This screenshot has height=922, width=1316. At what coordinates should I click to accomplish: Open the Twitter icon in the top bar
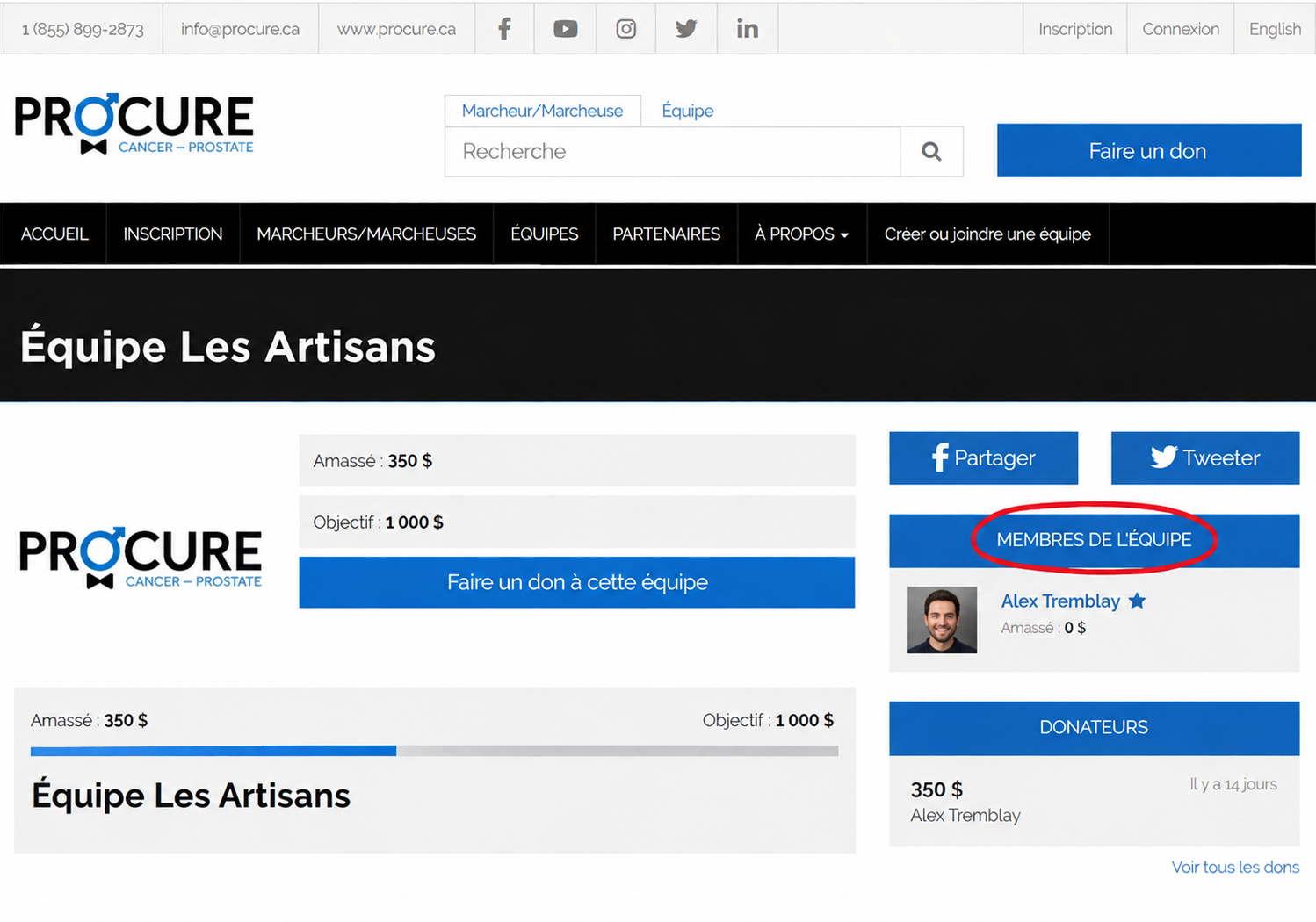686,29
